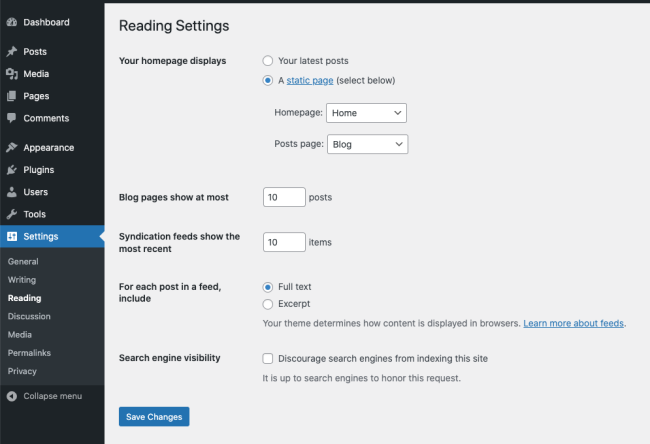This screenshot has height=444, width=650.
Task: Open the 'Learn more about feeds' link
Action: tap(573, 324)
